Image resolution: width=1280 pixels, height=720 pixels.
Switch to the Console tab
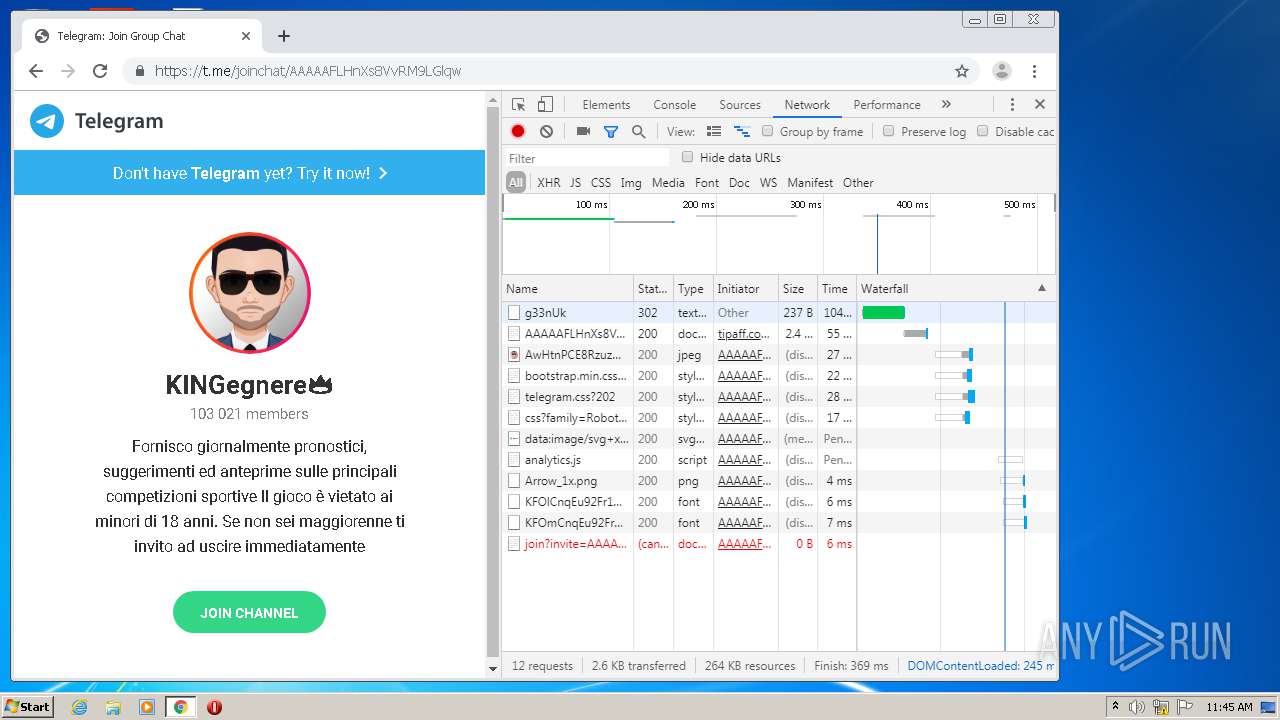675,104
